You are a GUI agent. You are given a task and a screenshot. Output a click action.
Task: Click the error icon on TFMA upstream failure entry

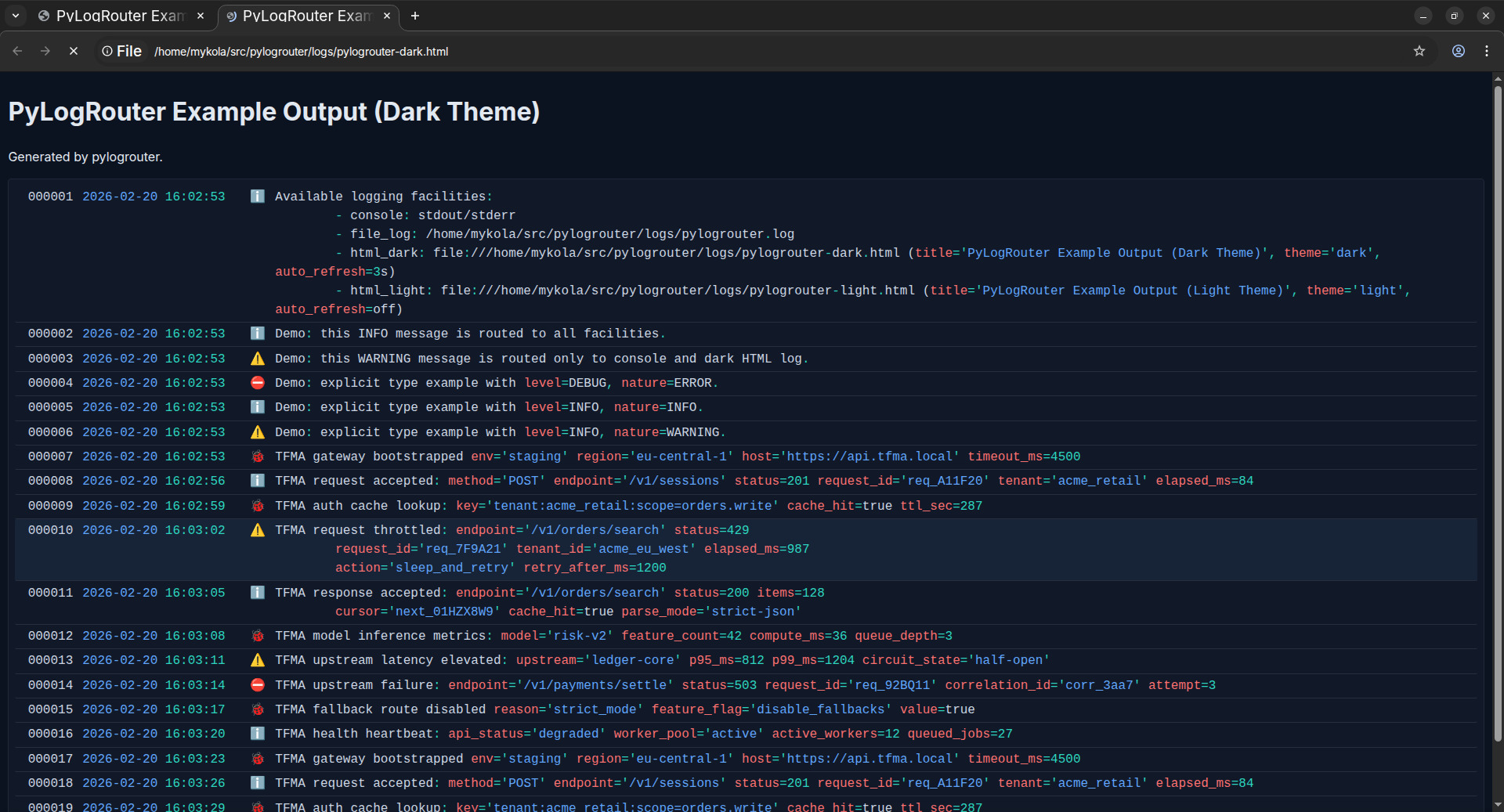click(x=257, y=685)
